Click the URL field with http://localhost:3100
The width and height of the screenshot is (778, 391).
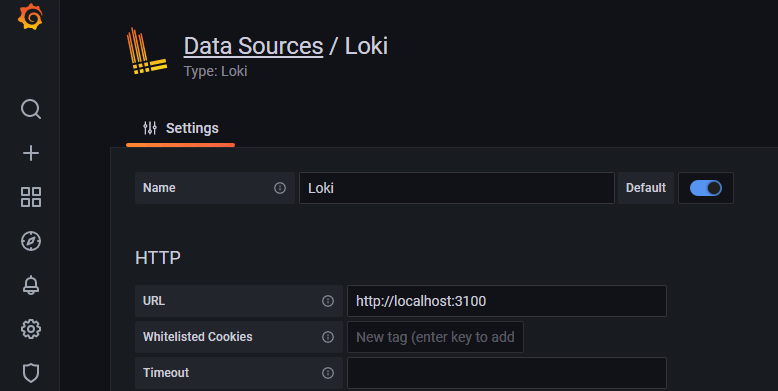point(507,301)
